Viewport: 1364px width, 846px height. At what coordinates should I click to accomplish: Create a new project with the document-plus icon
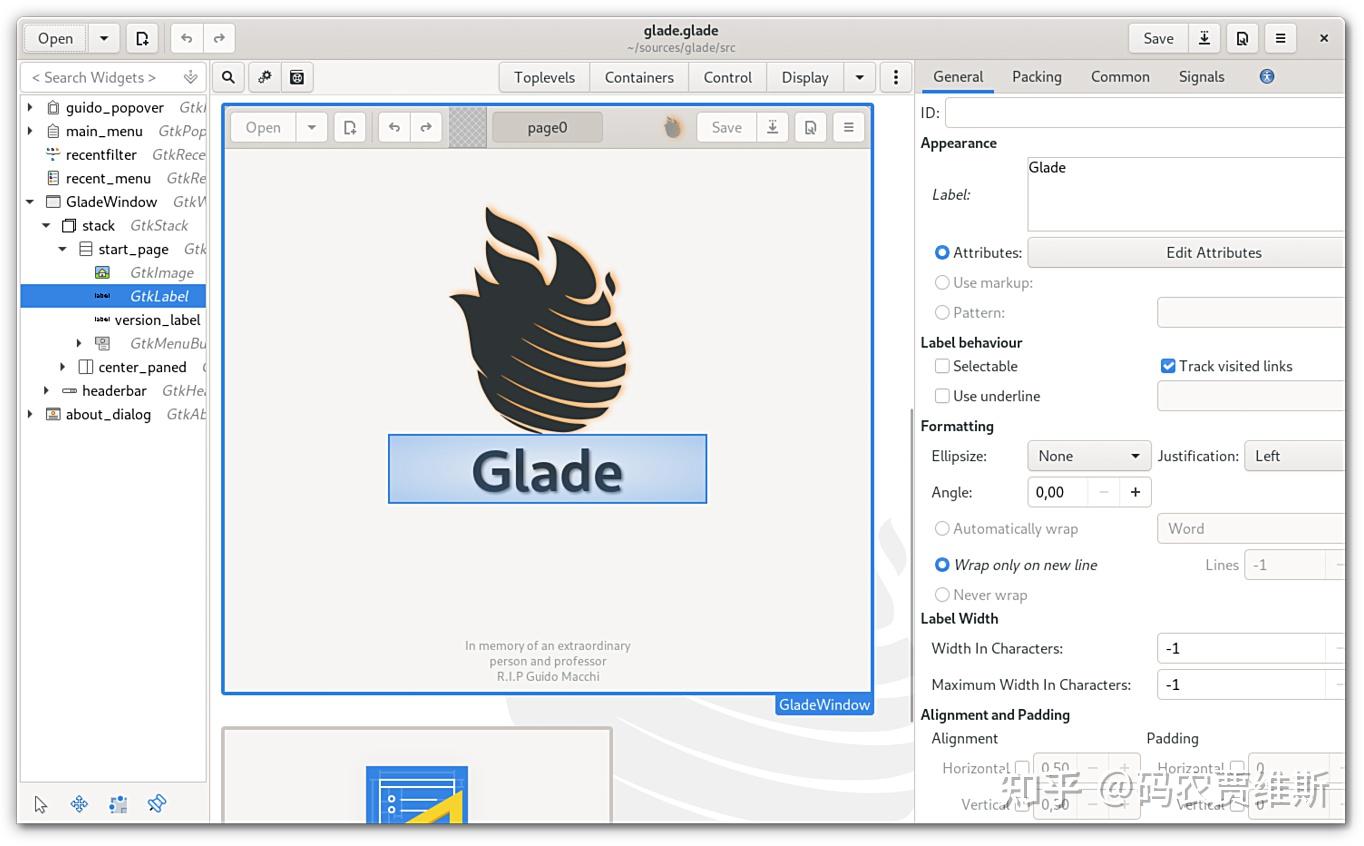(x=142, y=39)
